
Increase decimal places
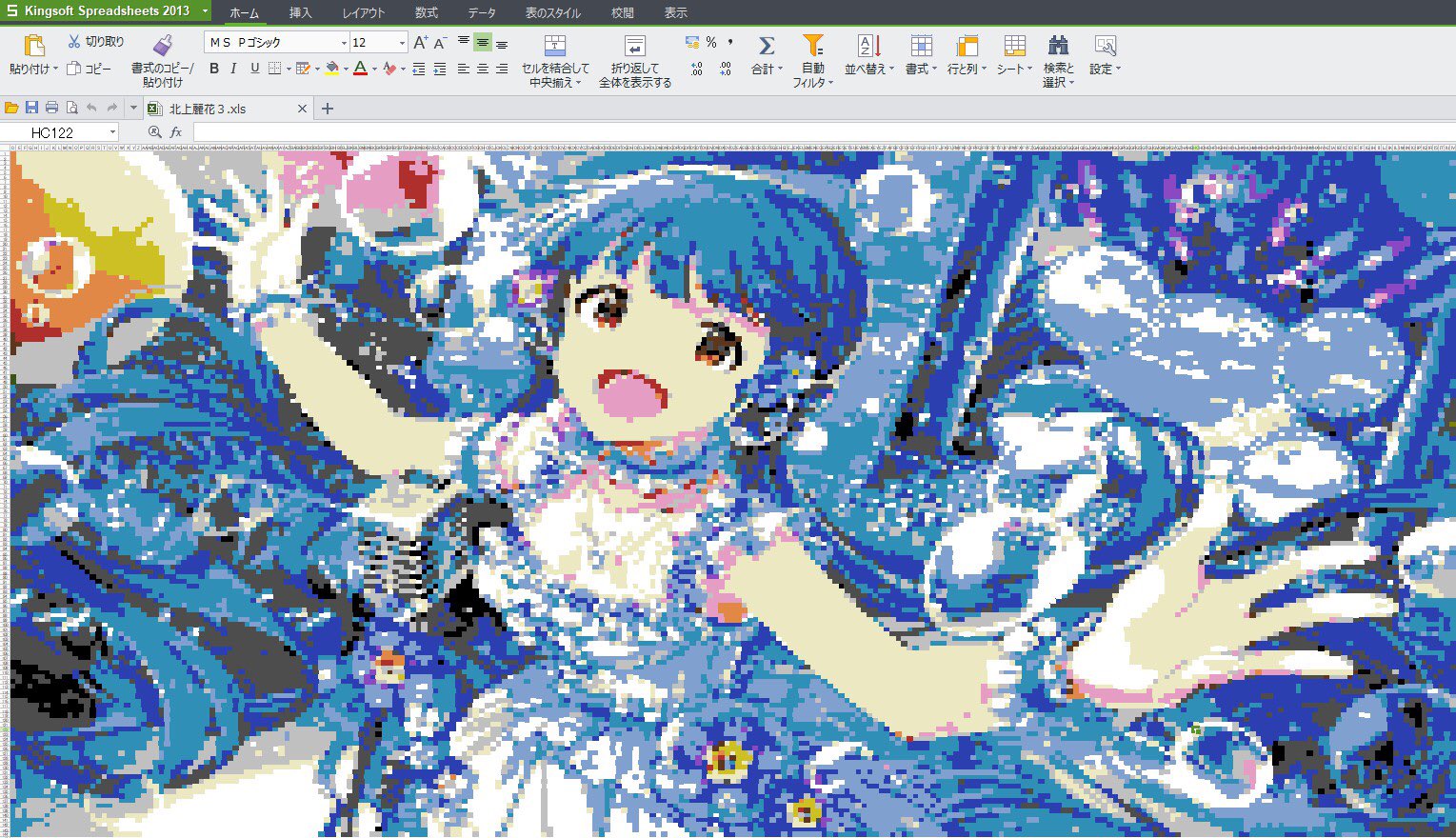697,69
